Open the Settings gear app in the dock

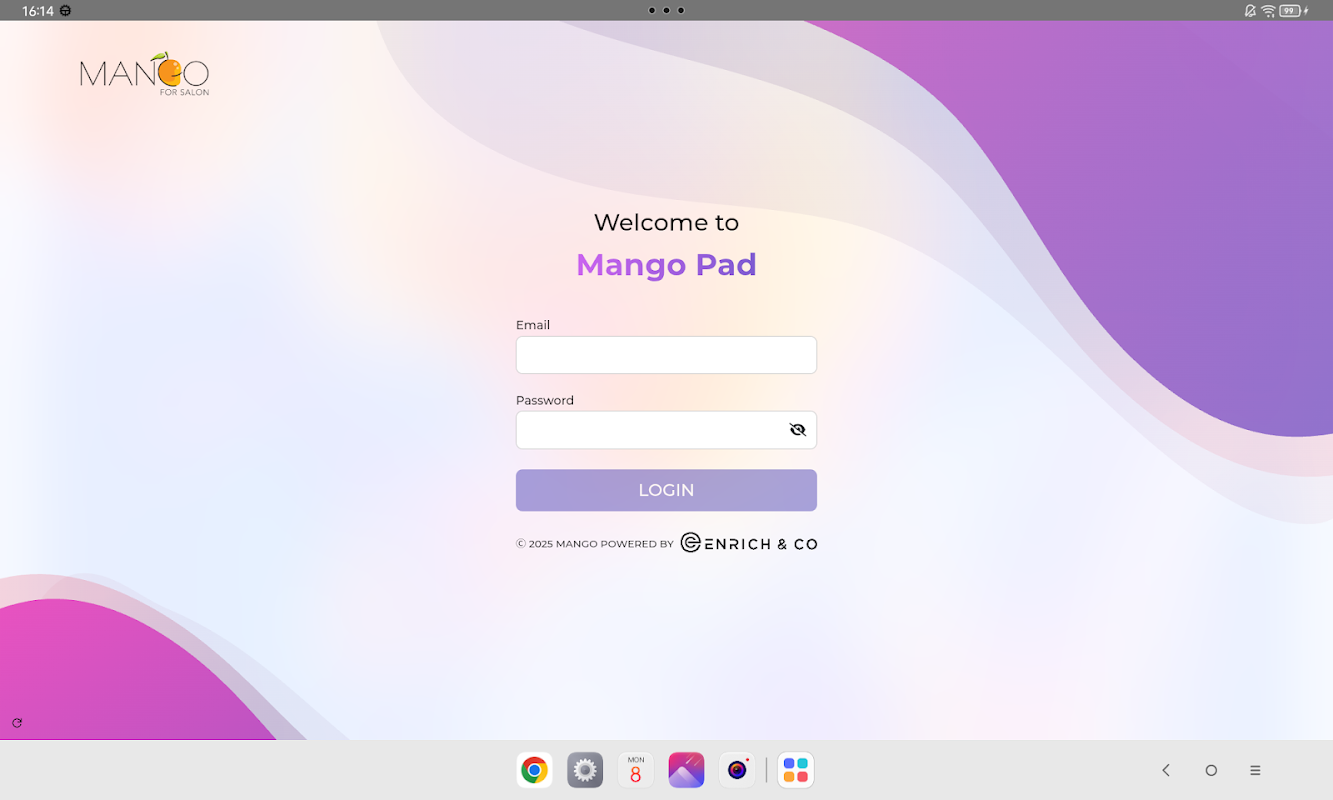pos(585,770)
